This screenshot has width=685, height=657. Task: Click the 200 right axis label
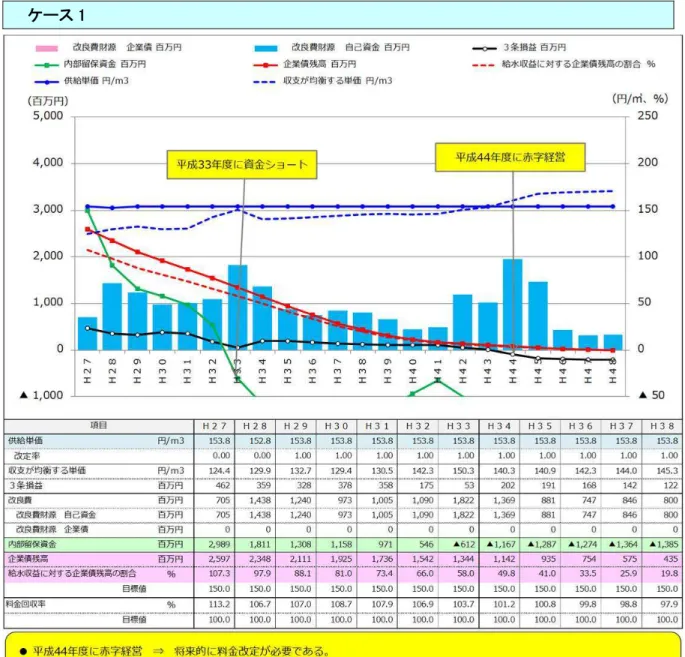tap(647, 163)
